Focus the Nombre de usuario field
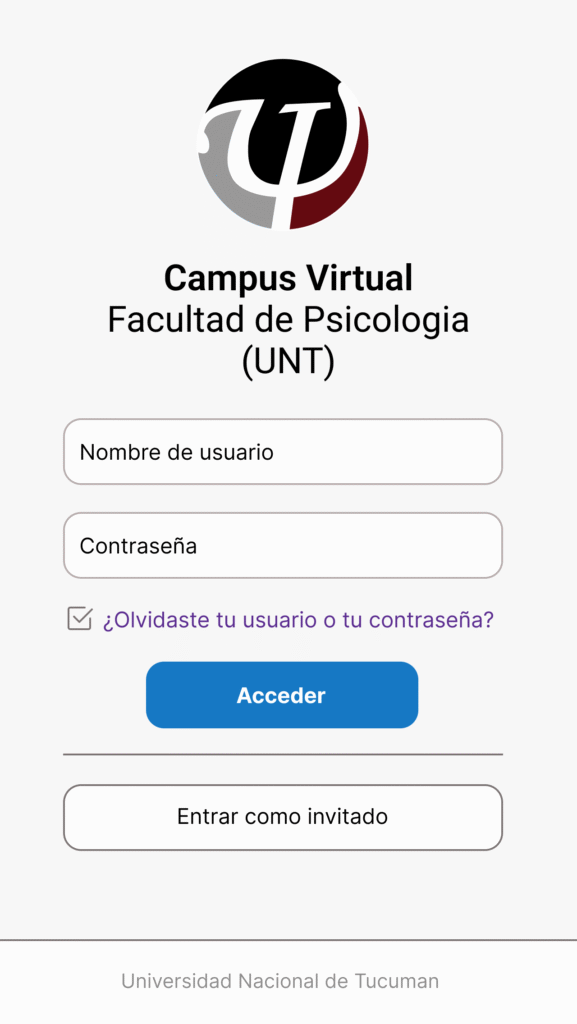 click(283, 452)
